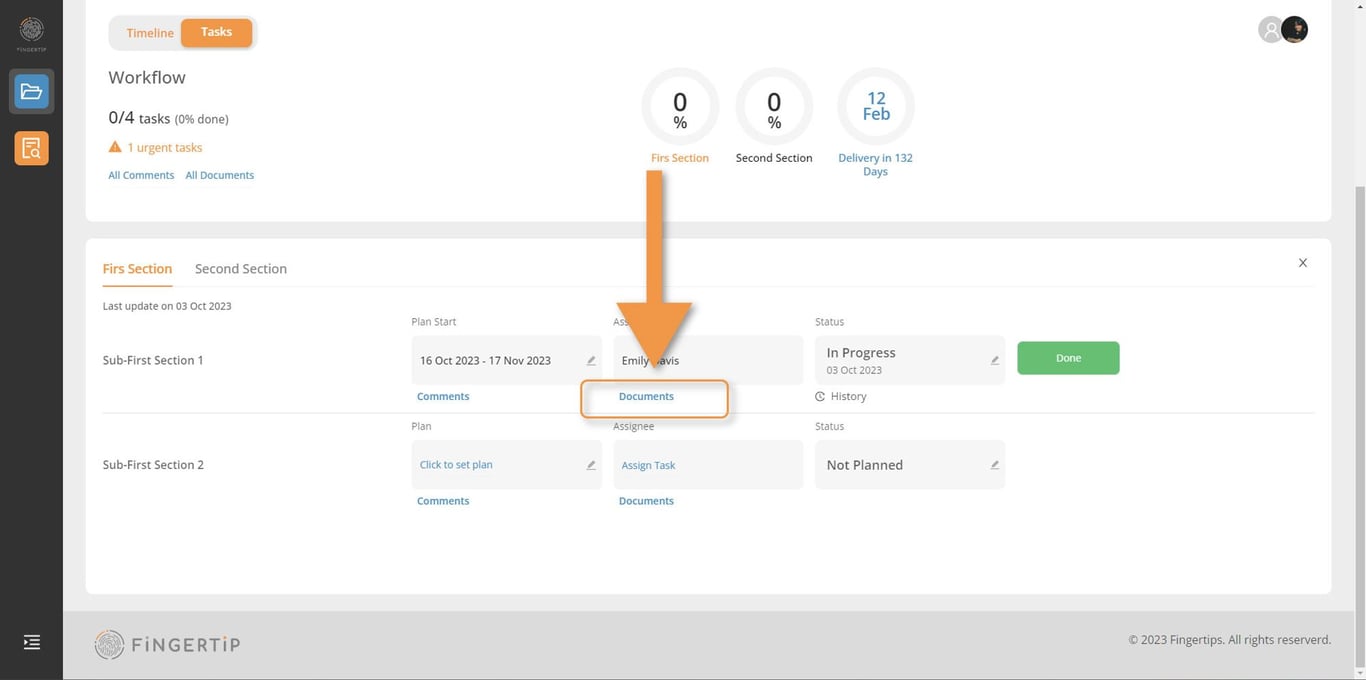Click 1 urgent tasks link
Viewport: 1366px width, 680px height.
click(x=164, y=147)
